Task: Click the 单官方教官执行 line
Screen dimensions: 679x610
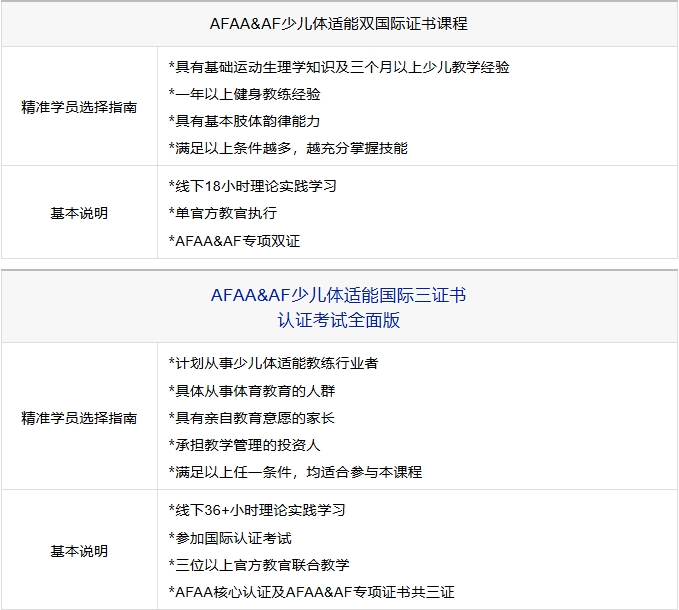Action: (223, 213)
